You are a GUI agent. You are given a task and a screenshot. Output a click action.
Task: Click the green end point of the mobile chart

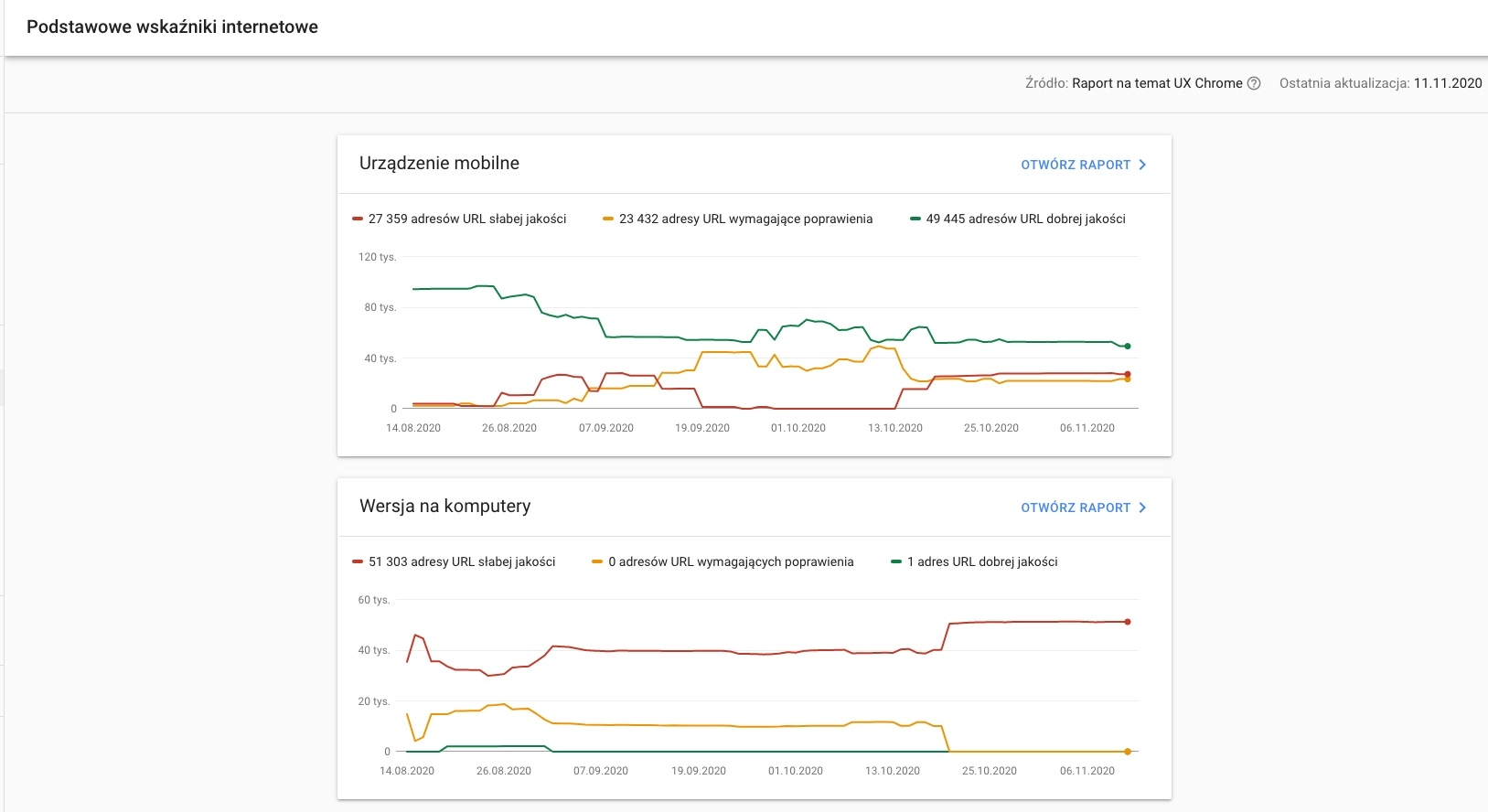tap(1128, 347)
